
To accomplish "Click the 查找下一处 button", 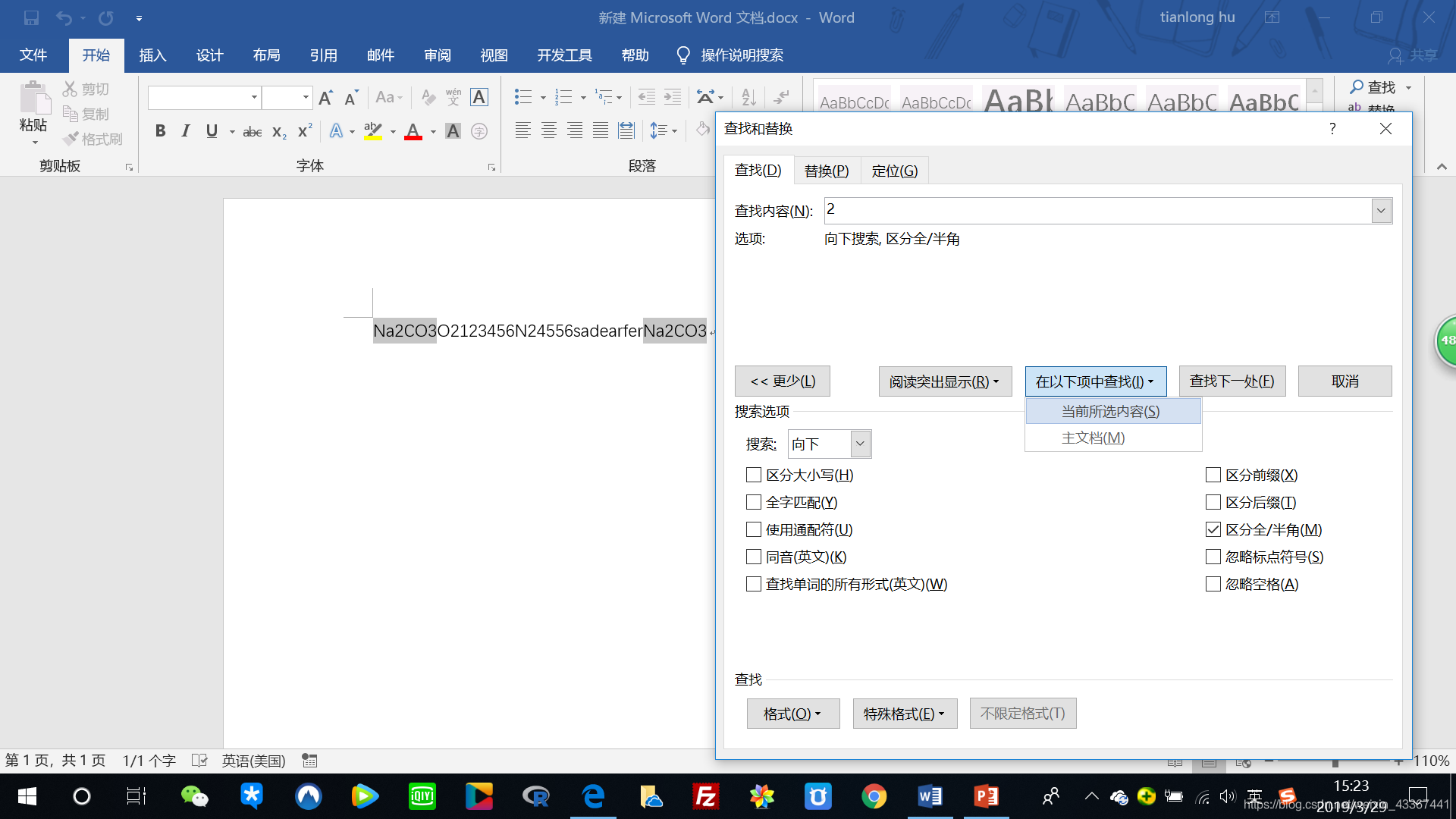I will click(x=1232, y=381).
